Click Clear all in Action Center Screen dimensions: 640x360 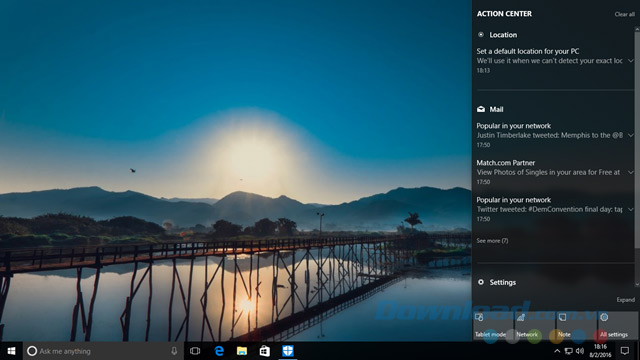pos(624,14)
